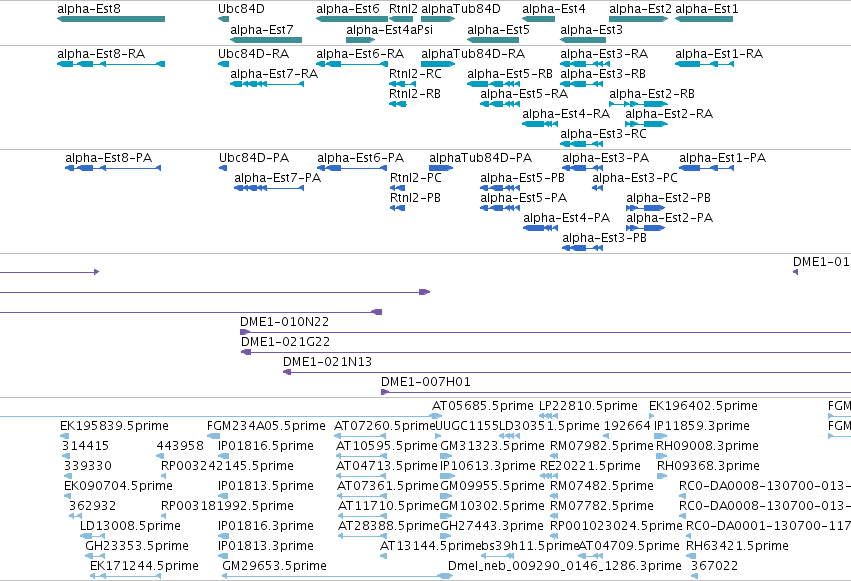This screenshot has width=851, height=581.
Task: Click the alpha-Est3-PC protein label
Action: 635,178
